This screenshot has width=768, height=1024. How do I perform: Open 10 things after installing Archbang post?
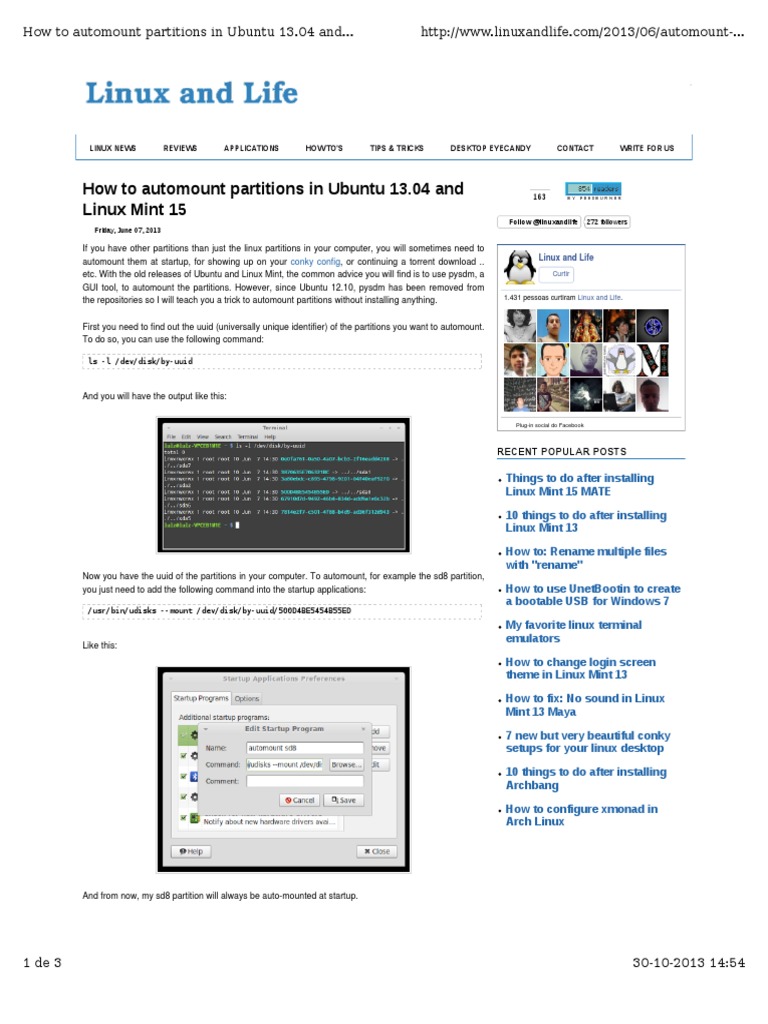[x=586, y=778]
